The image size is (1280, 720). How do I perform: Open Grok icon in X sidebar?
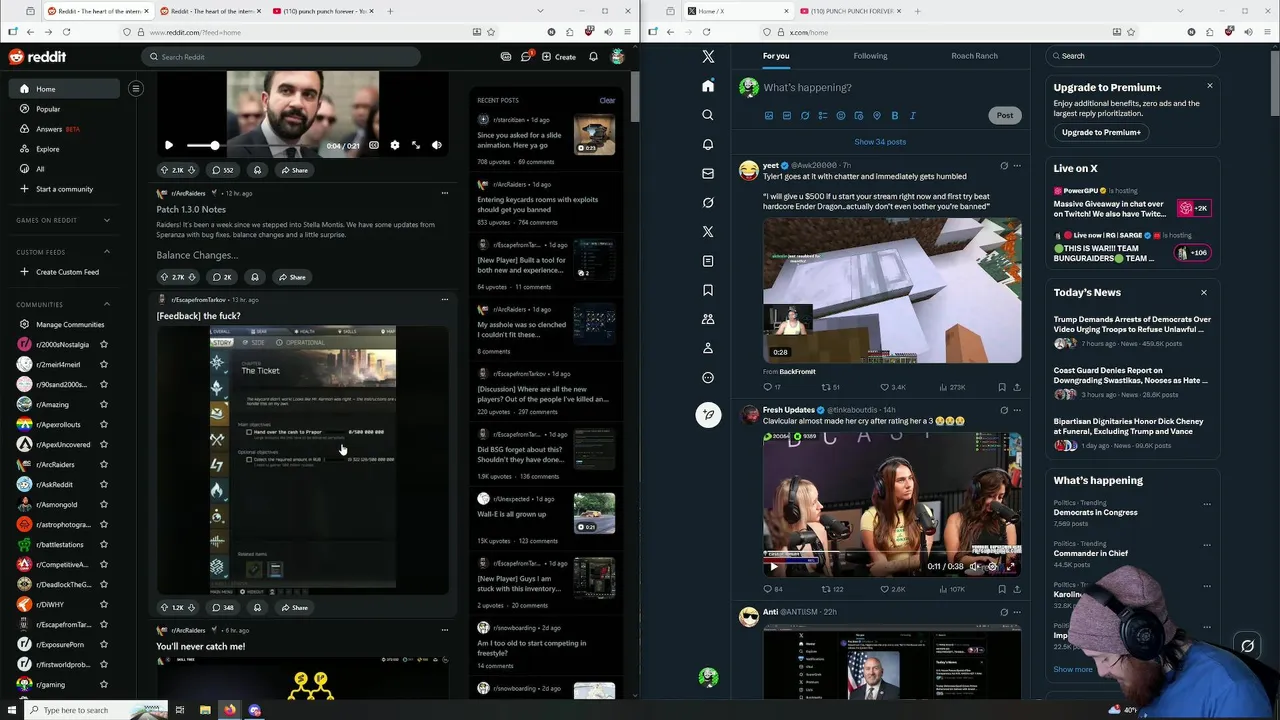pyautogui.click(x=708, y=202)
